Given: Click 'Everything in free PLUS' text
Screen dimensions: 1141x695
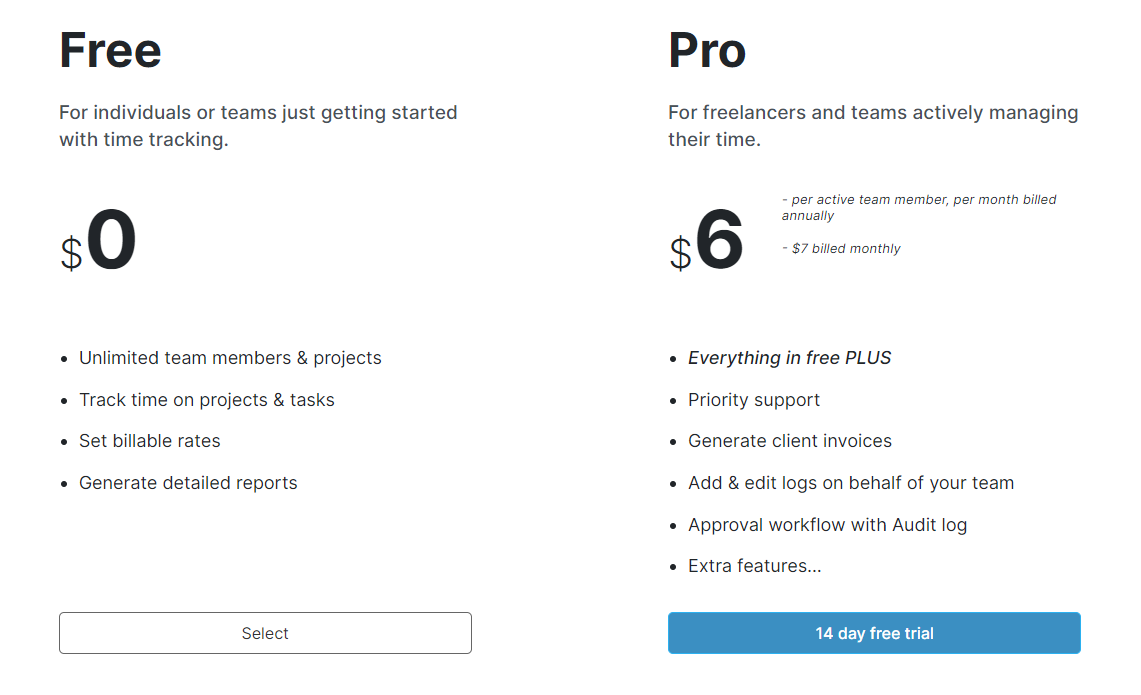Looking at the screenshot, I should click(x=790, y=358).
